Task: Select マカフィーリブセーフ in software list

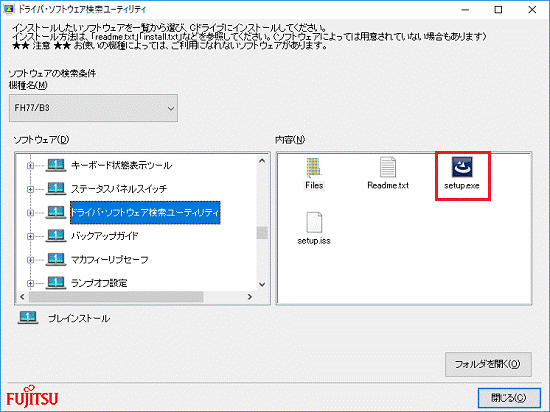Action: tap(109, 259)
